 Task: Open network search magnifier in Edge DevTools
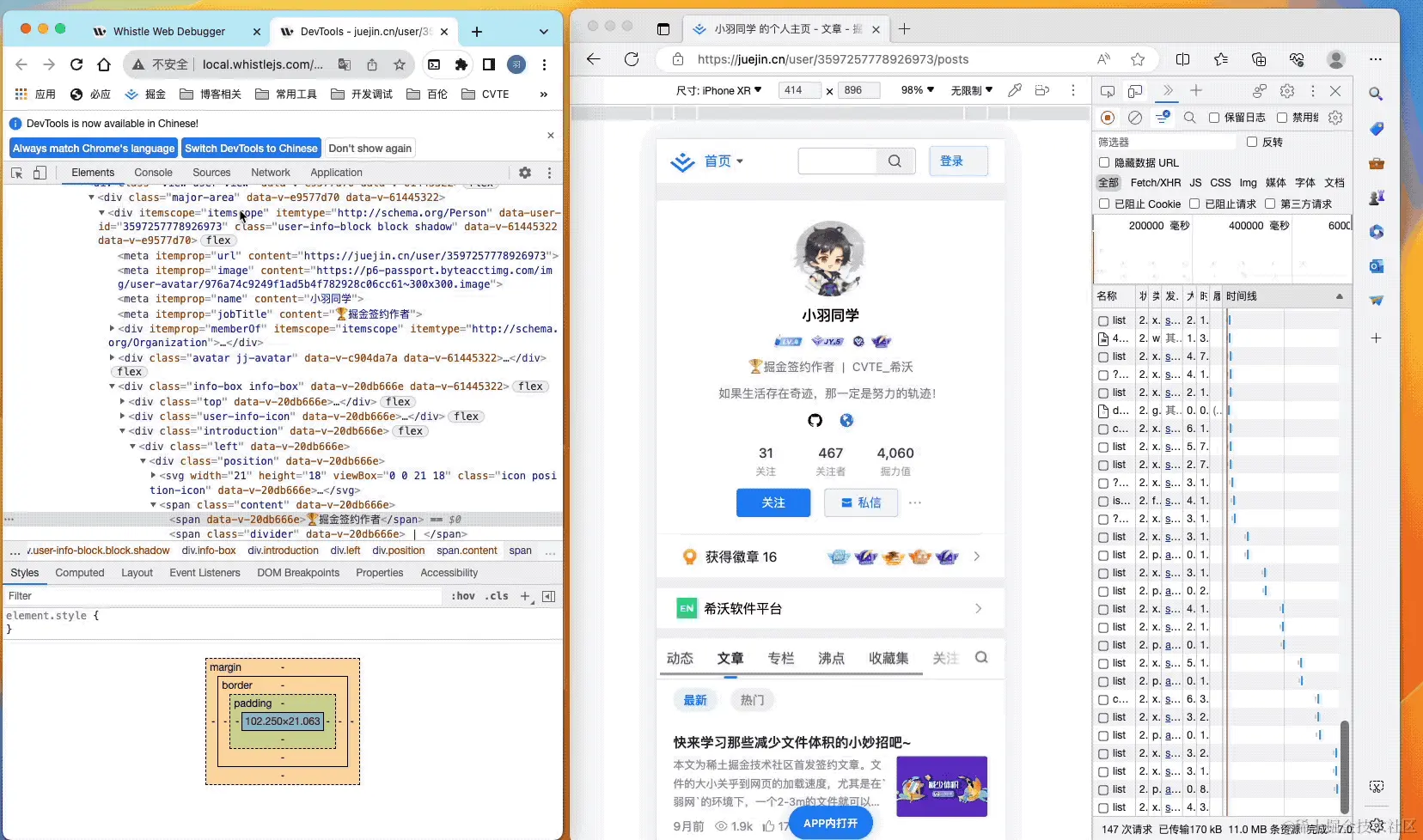pyautogui.click(x=1190, y=118)
